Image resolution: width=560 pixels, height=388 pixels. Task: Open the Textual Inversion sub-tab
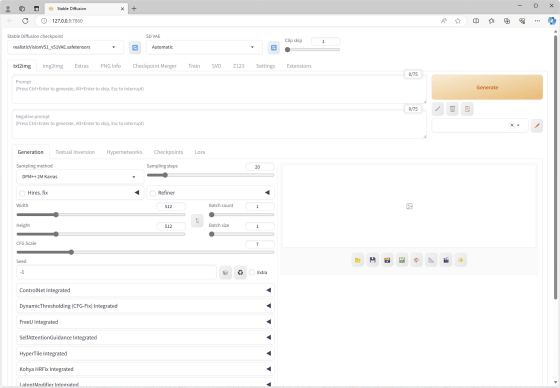pos(75,152)
